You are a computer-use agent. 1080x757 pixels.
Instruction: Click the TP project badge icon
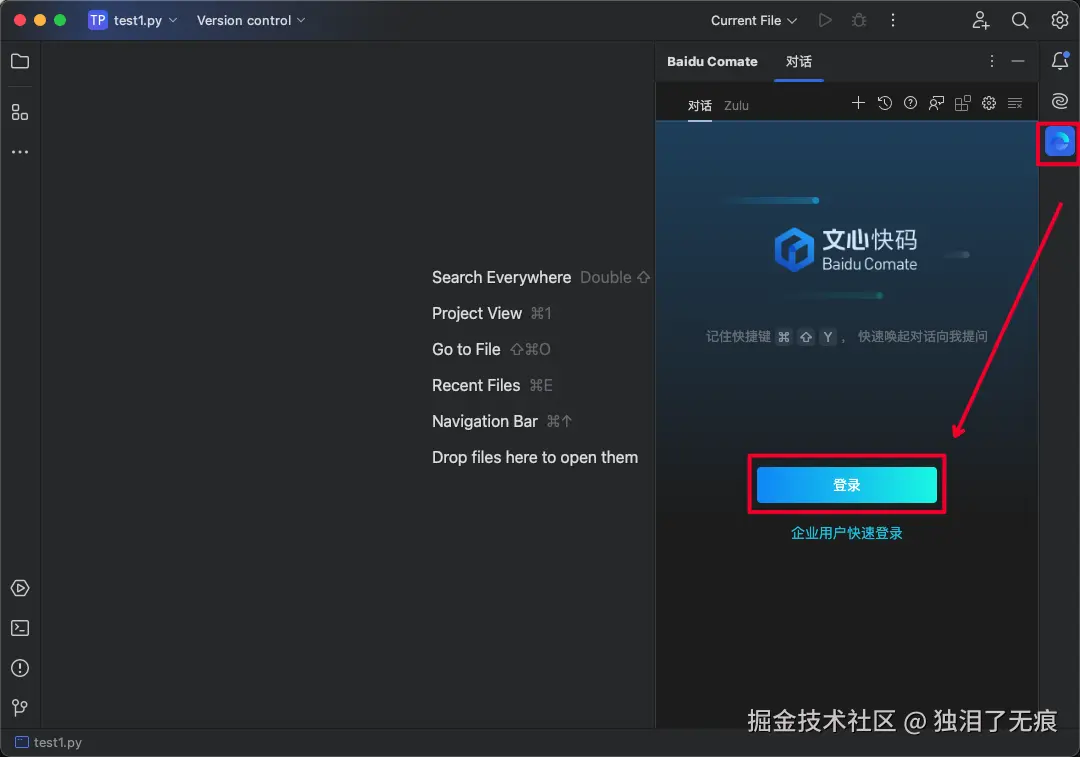[97, 20]
